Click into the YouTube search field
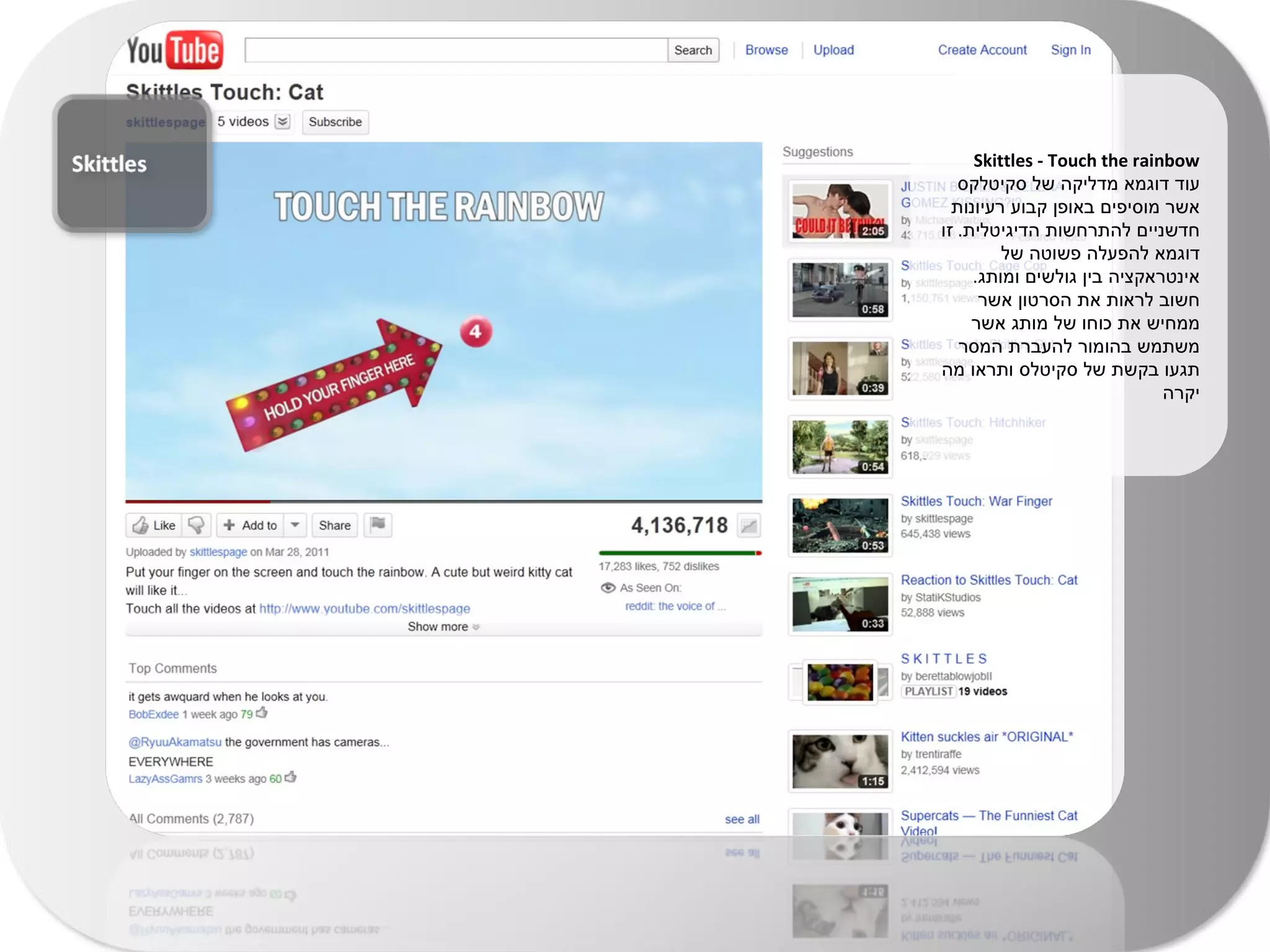Image resolution: width=1270 pixels, height=952 pixels. [x=456, y=50]
